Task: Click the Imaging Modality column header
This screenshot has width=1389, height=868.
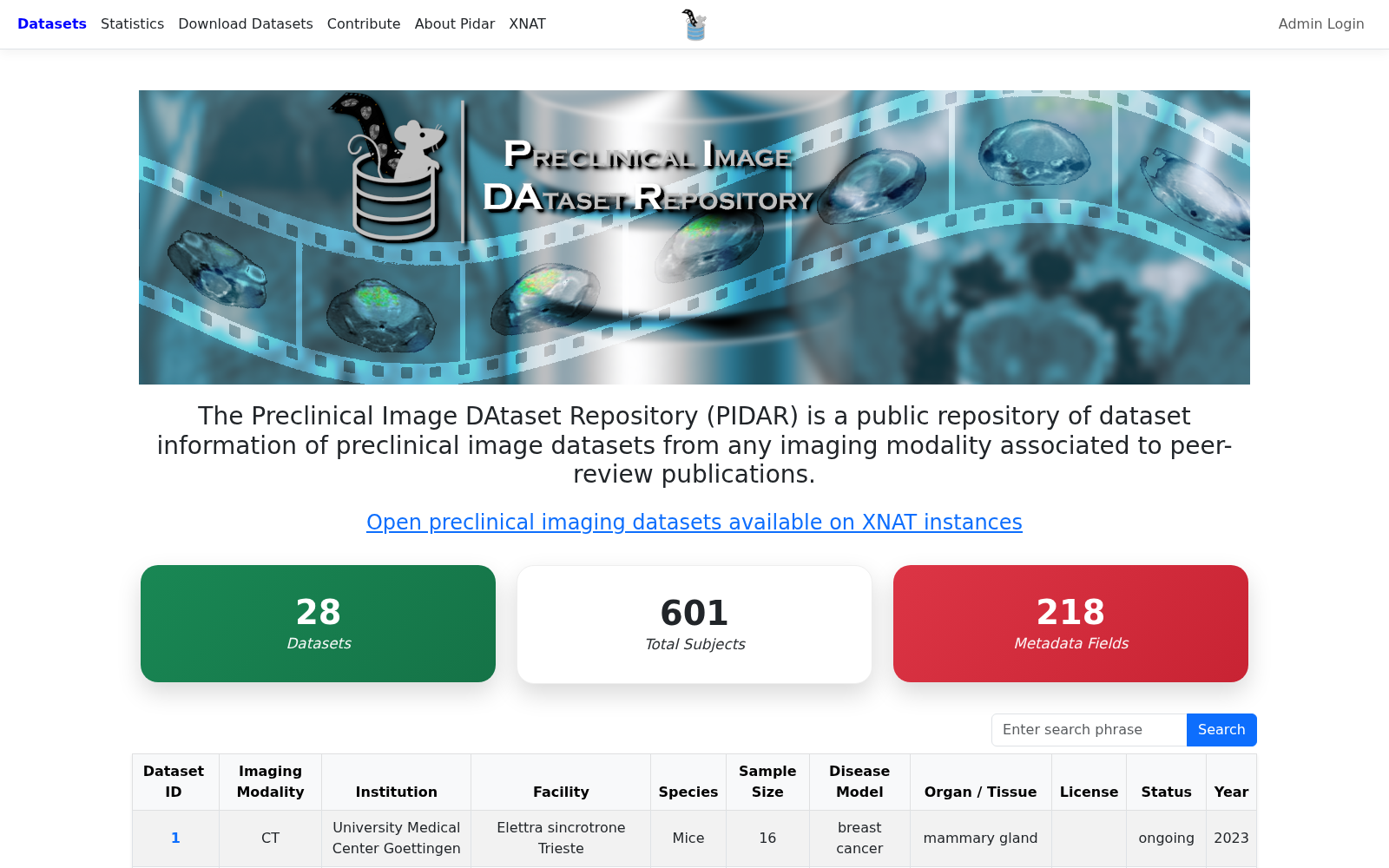Action: (x=271, y=781)
